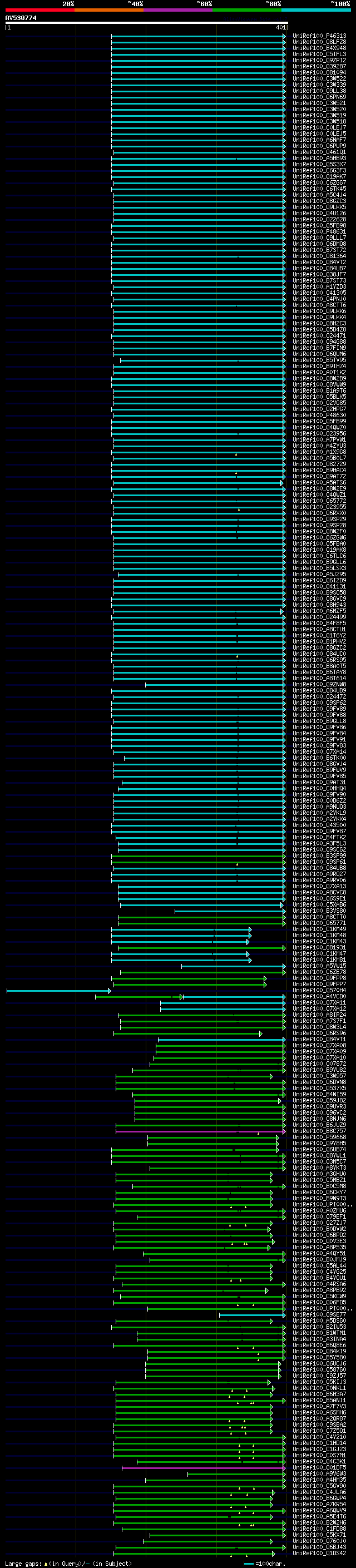Open hit UniRef100_O81094
This screenshot has width=356, height=1568.
click(319, 72)
